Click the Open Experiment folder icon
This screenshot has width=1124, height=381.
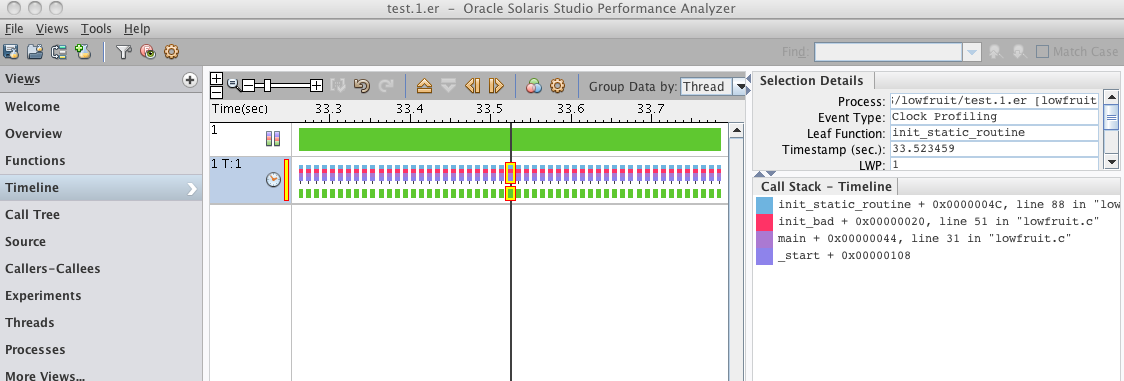(35, 52)
